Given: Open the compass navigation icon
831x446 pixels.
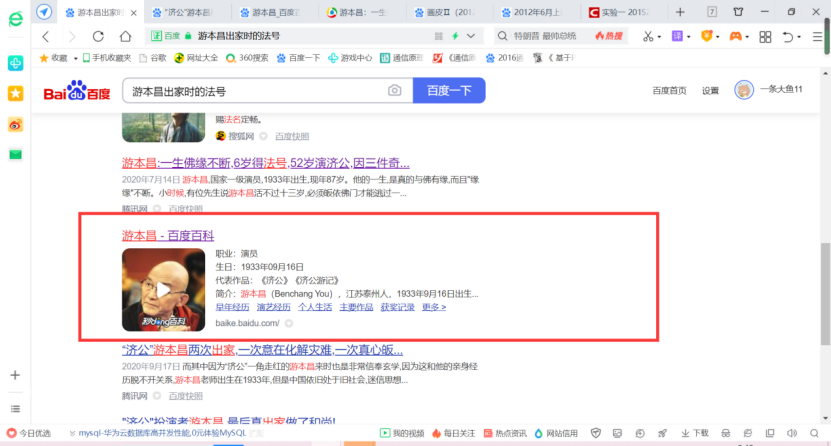Looking at the screenshot, I should [x=44, y=12].
